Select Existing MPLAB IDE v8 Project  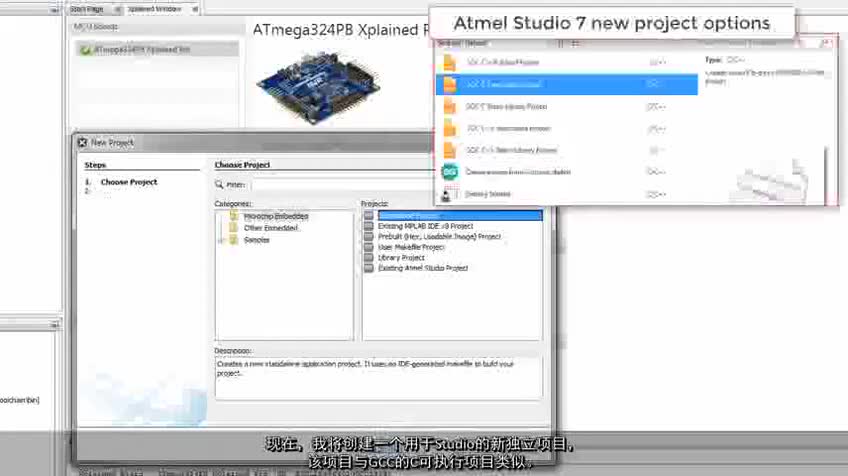[425, 226]
